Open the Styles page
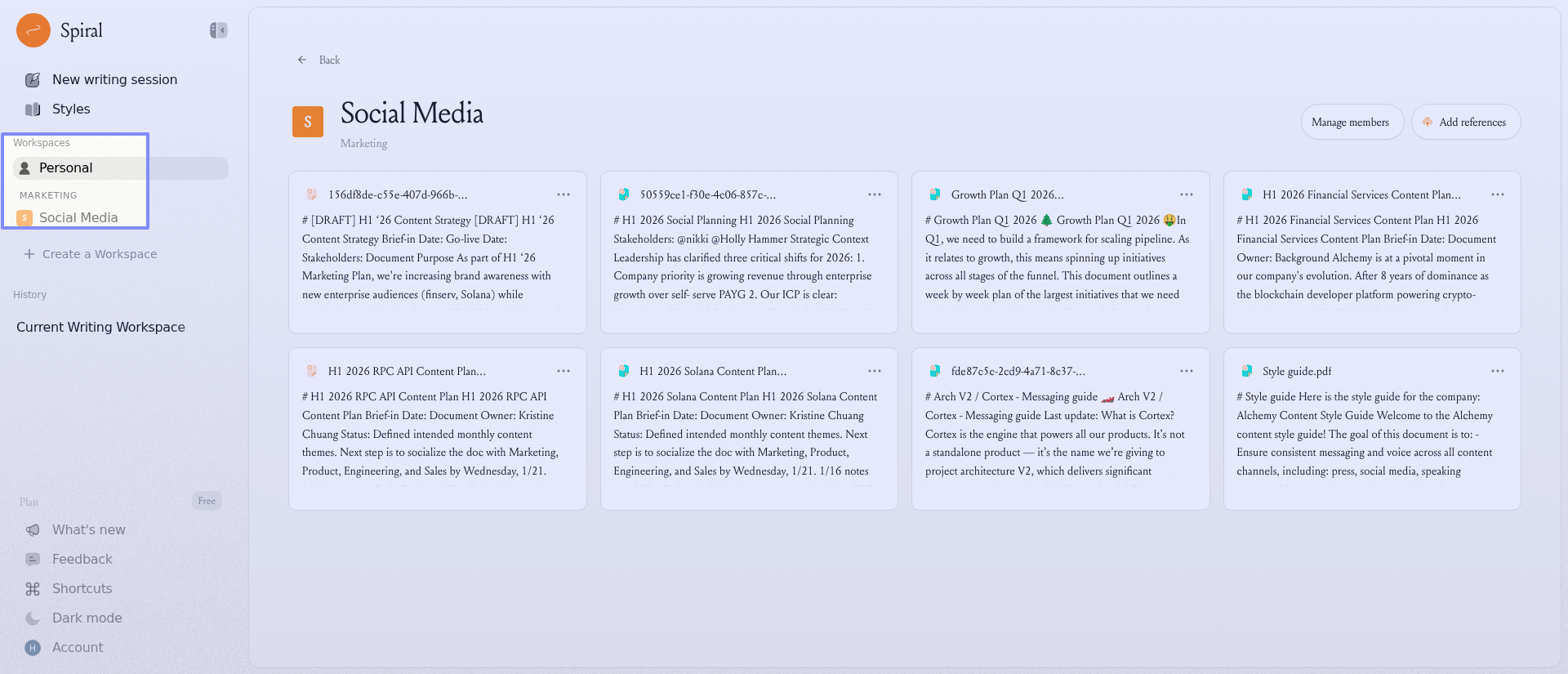The height and width of the screenshot is (674, 1568). [x=71, y=109]
